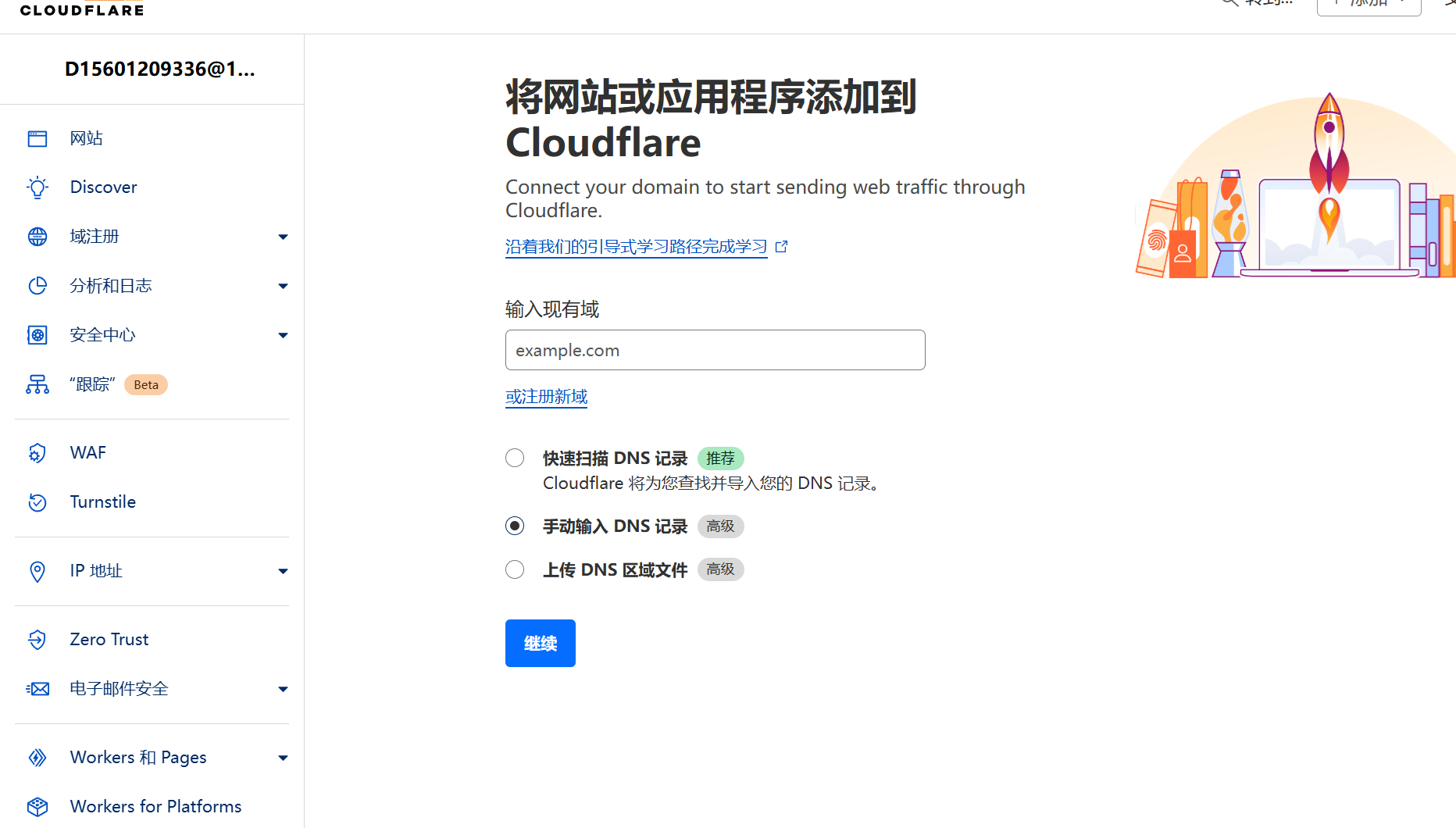Click the Zero Trust shield-arrow icon
The height and width of the screenshot is (828, 1456).
[37, 640]
